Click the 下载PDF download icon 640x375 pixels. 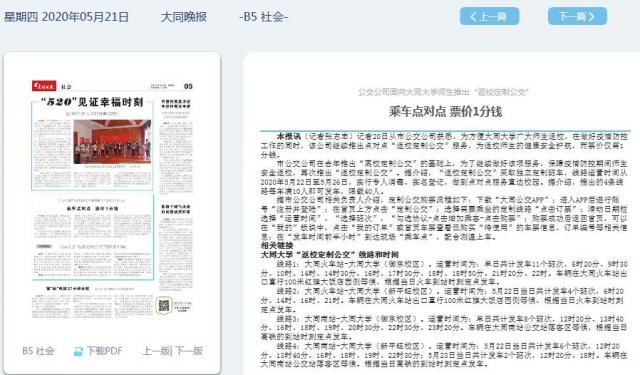click(x=78, y=351)
